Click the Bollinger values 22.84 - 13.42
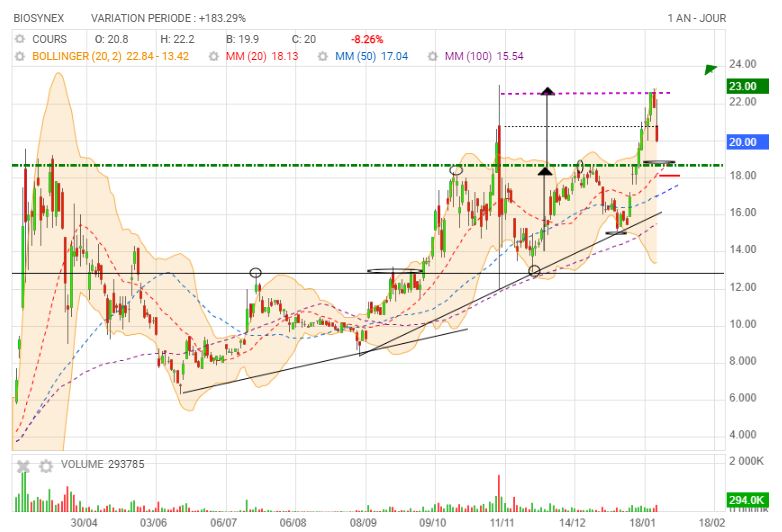The image size is (782, 532). pyautogui.click(x=158, y=56)
